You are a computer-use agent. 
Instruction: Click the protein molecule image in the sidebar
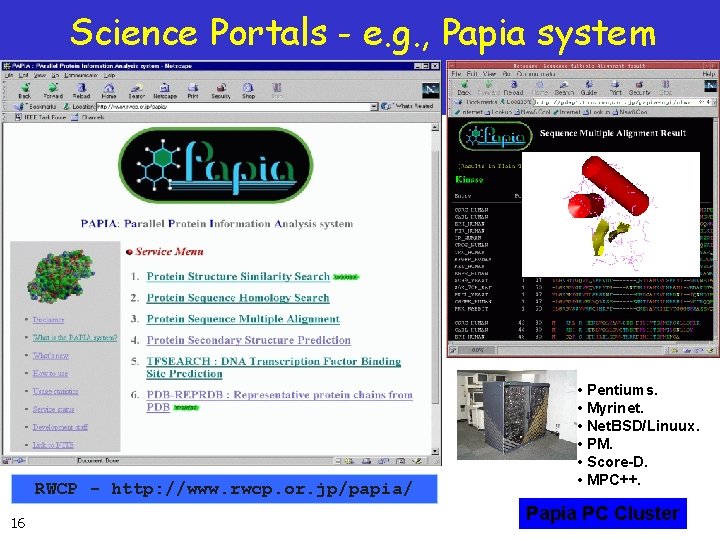(x=61, y=275)
